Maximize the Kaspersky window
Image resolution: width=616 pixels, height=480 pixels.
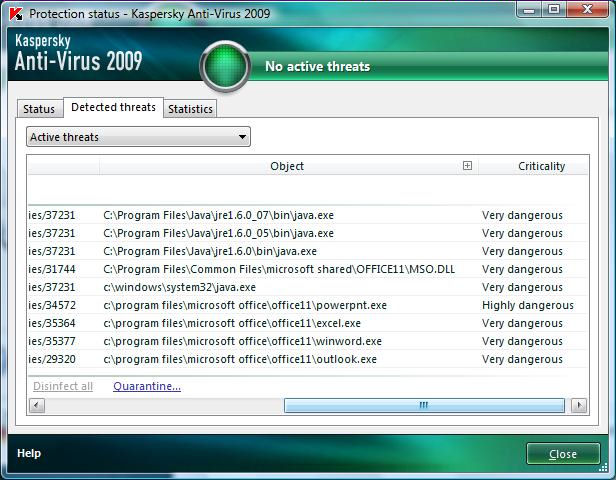click(554, 10)
